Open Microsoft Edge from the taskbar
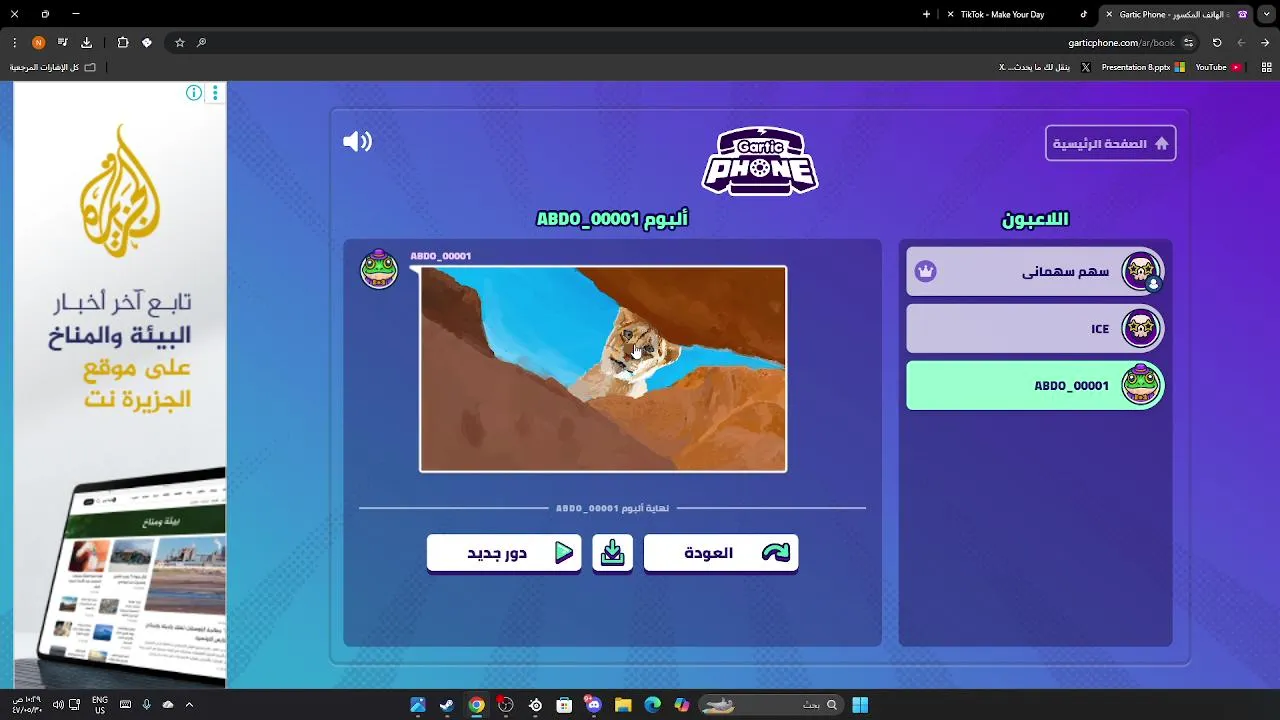The image size is (1280, 720). click(653, 705)
